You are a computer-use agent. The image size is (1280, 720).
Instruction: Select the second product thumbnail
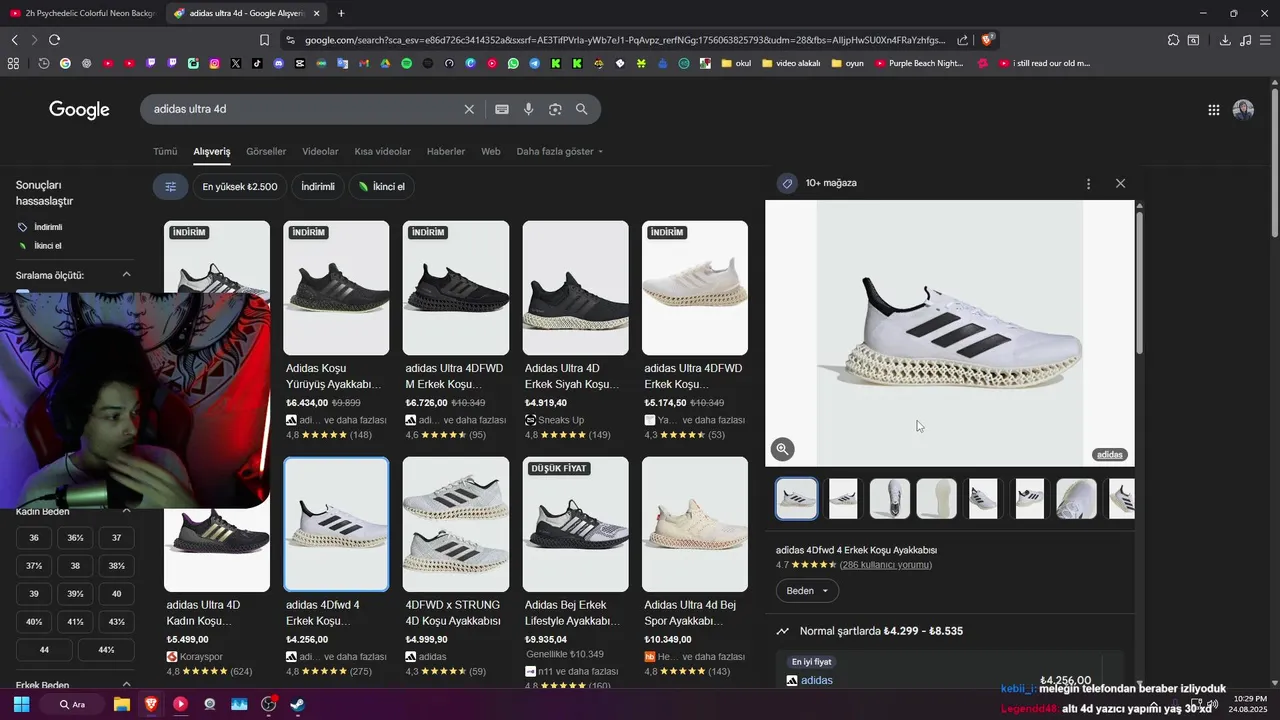coord(843,498)
